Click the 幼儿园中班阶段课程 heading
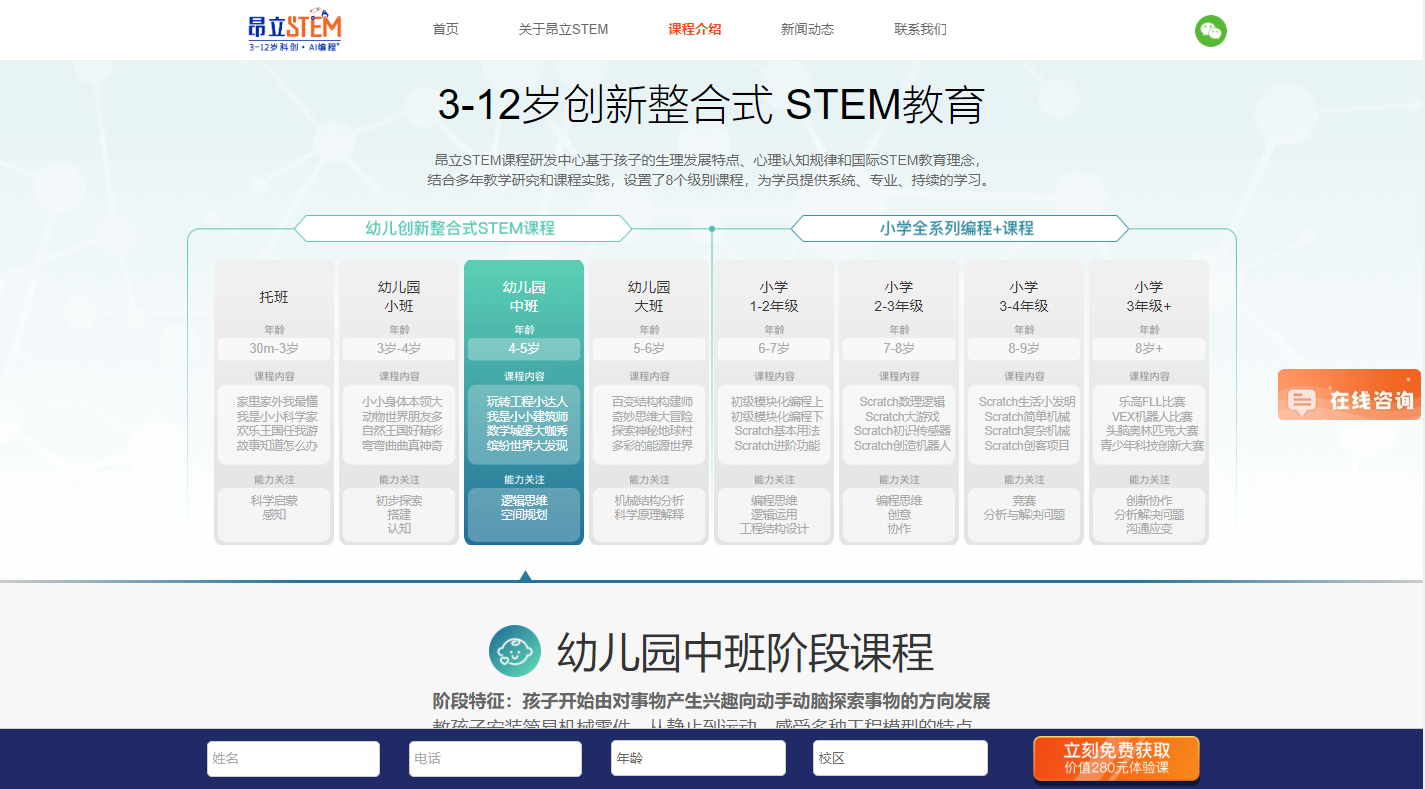Image resolution: width=1425 pixels, height=789 pixels. pyautogui.click(x=745, y=652)
